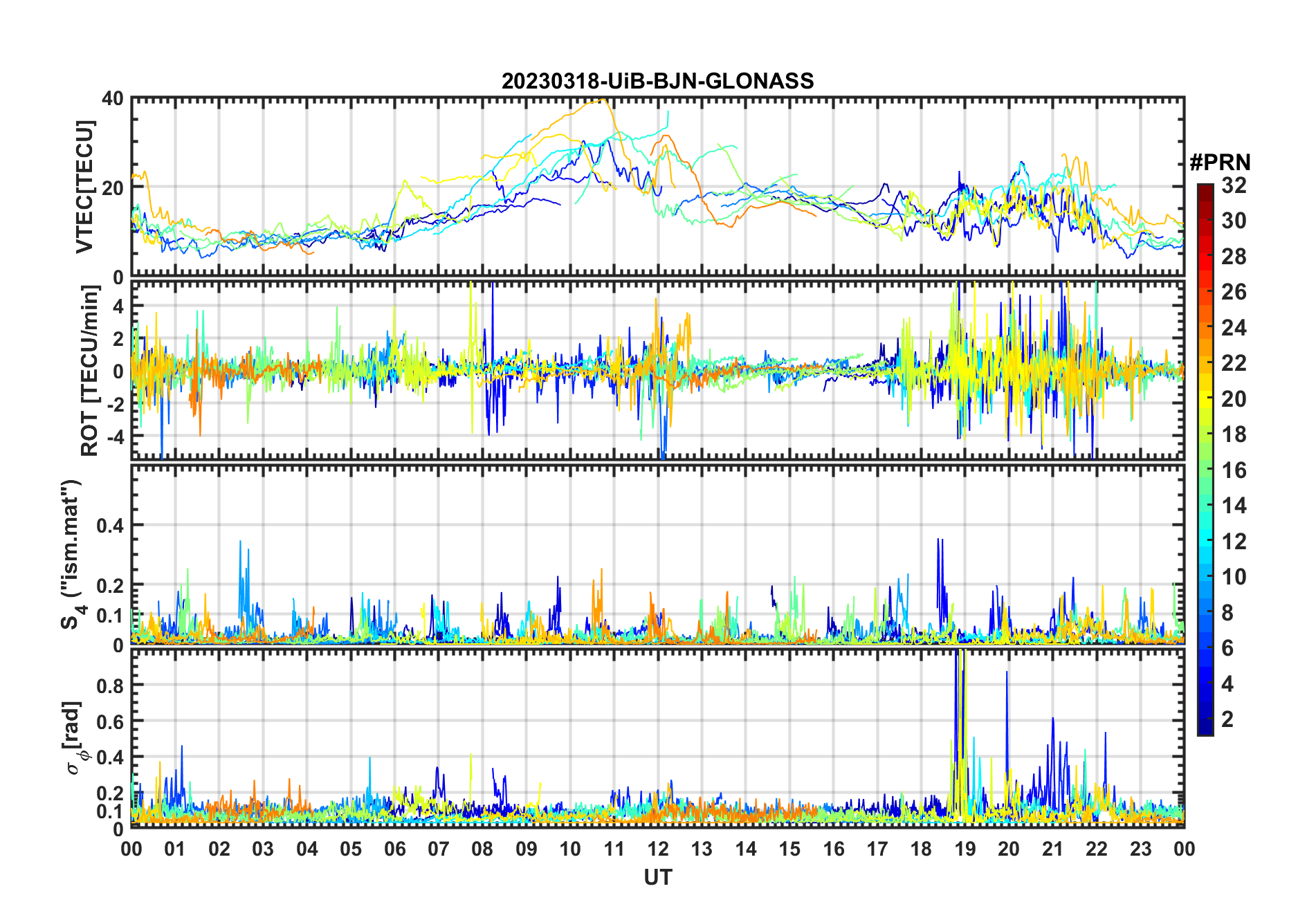Click colorbar tick label 8

tap(1227, 613)
